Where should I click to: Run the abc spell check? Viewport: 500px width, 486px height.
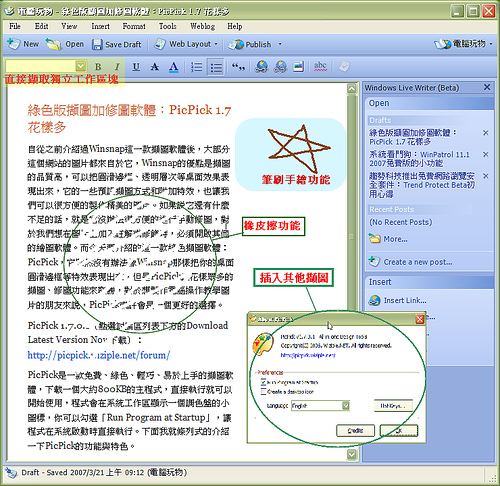click(320, 66)
